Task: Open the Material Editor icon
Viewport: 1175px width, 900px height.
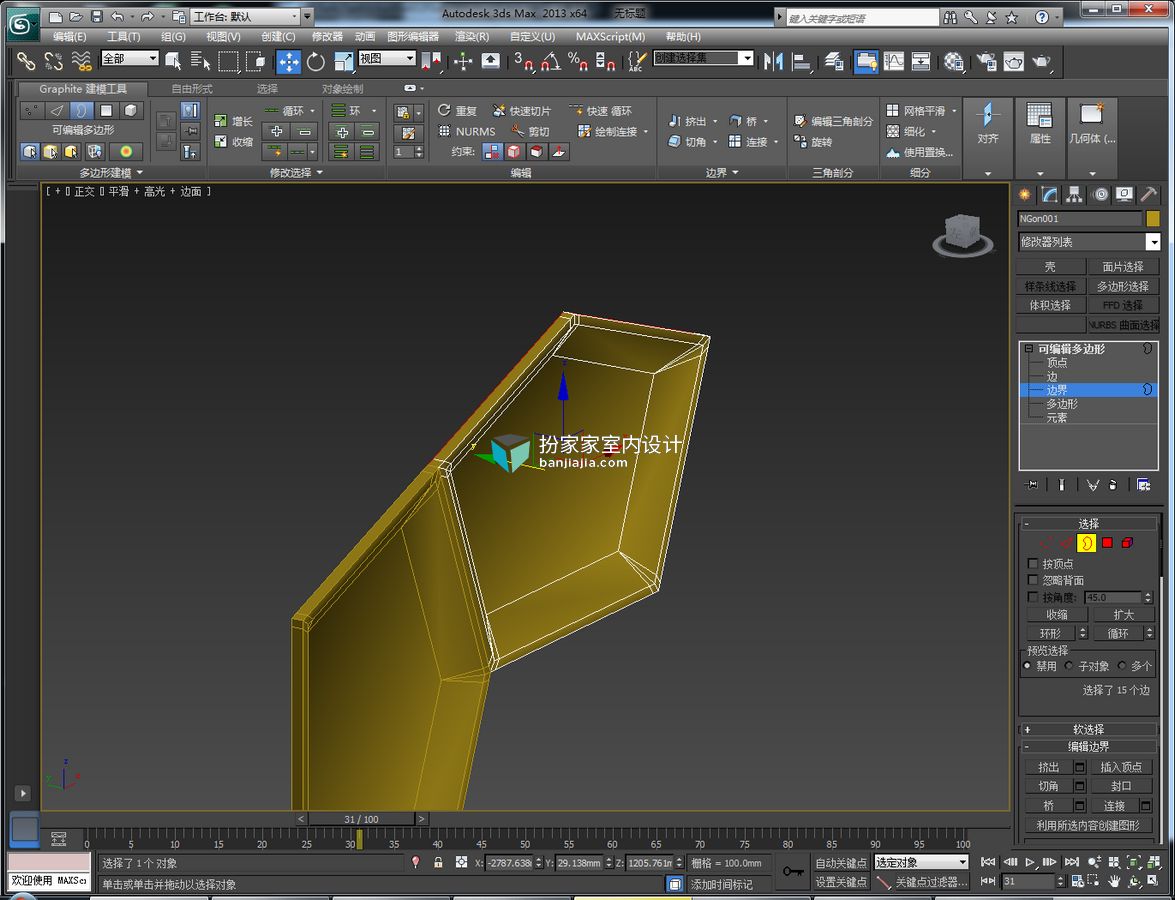Action: tap(953, 61)
